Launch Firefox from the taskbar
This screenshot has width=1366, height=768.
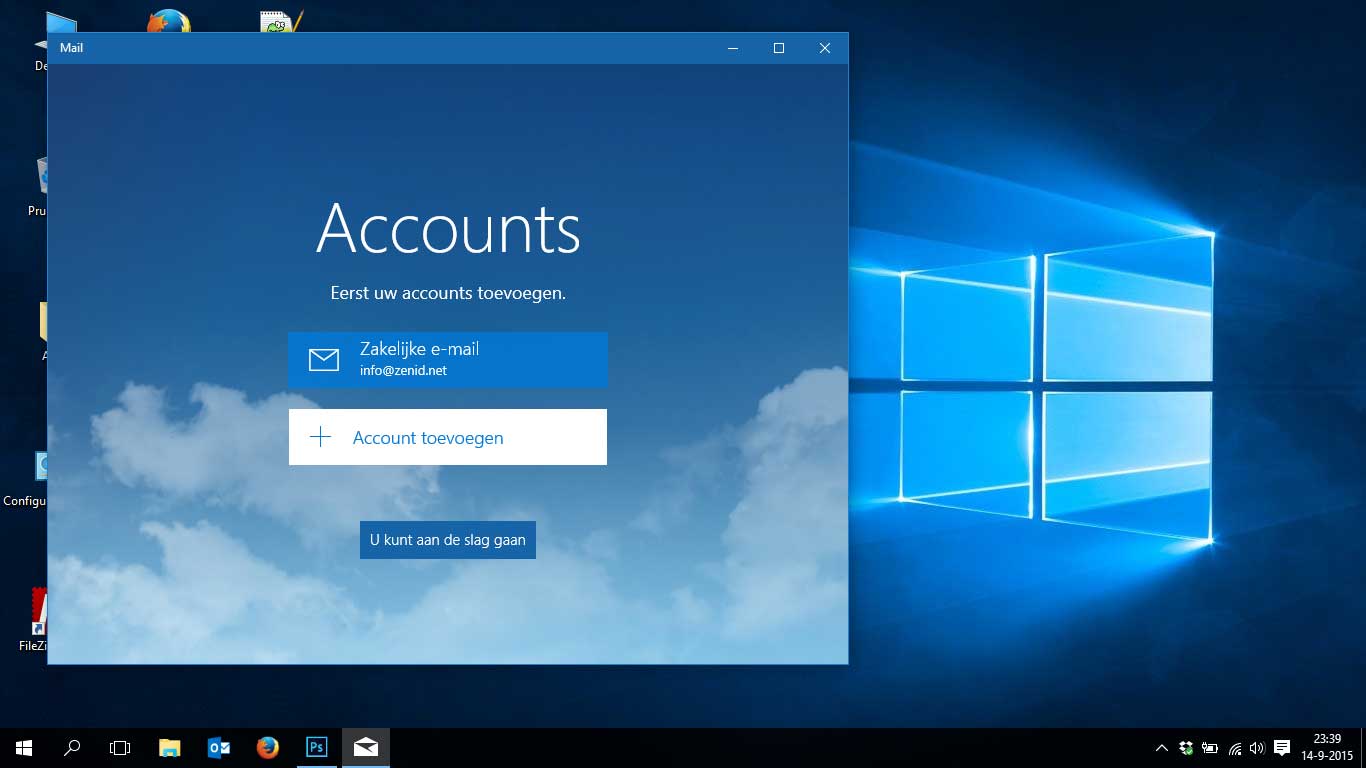pyautogui.click(x=267, y=748)
